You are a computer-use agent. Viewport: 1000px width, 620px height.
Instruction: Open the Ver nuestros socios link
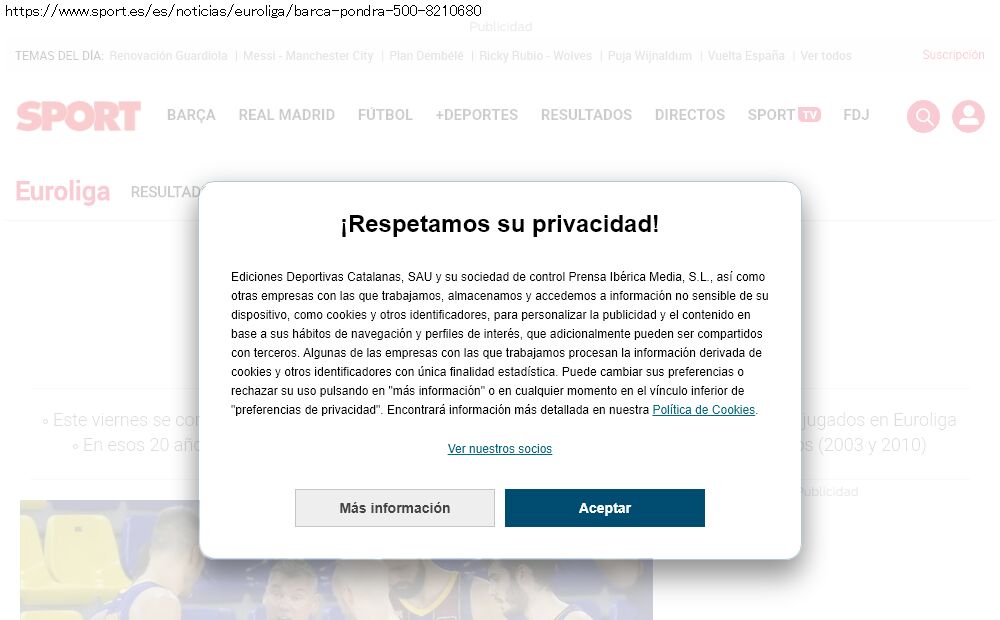pos(500,448)
